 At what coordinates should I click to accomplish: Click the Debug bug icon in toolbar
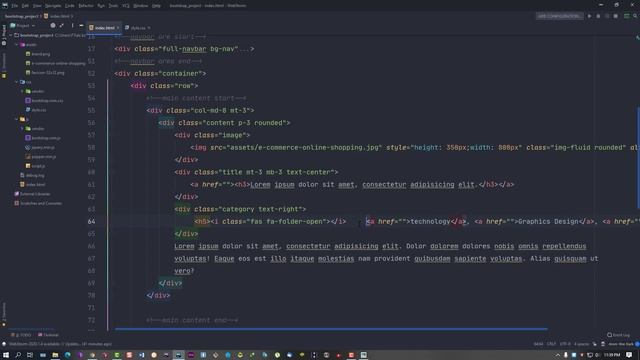598,16
